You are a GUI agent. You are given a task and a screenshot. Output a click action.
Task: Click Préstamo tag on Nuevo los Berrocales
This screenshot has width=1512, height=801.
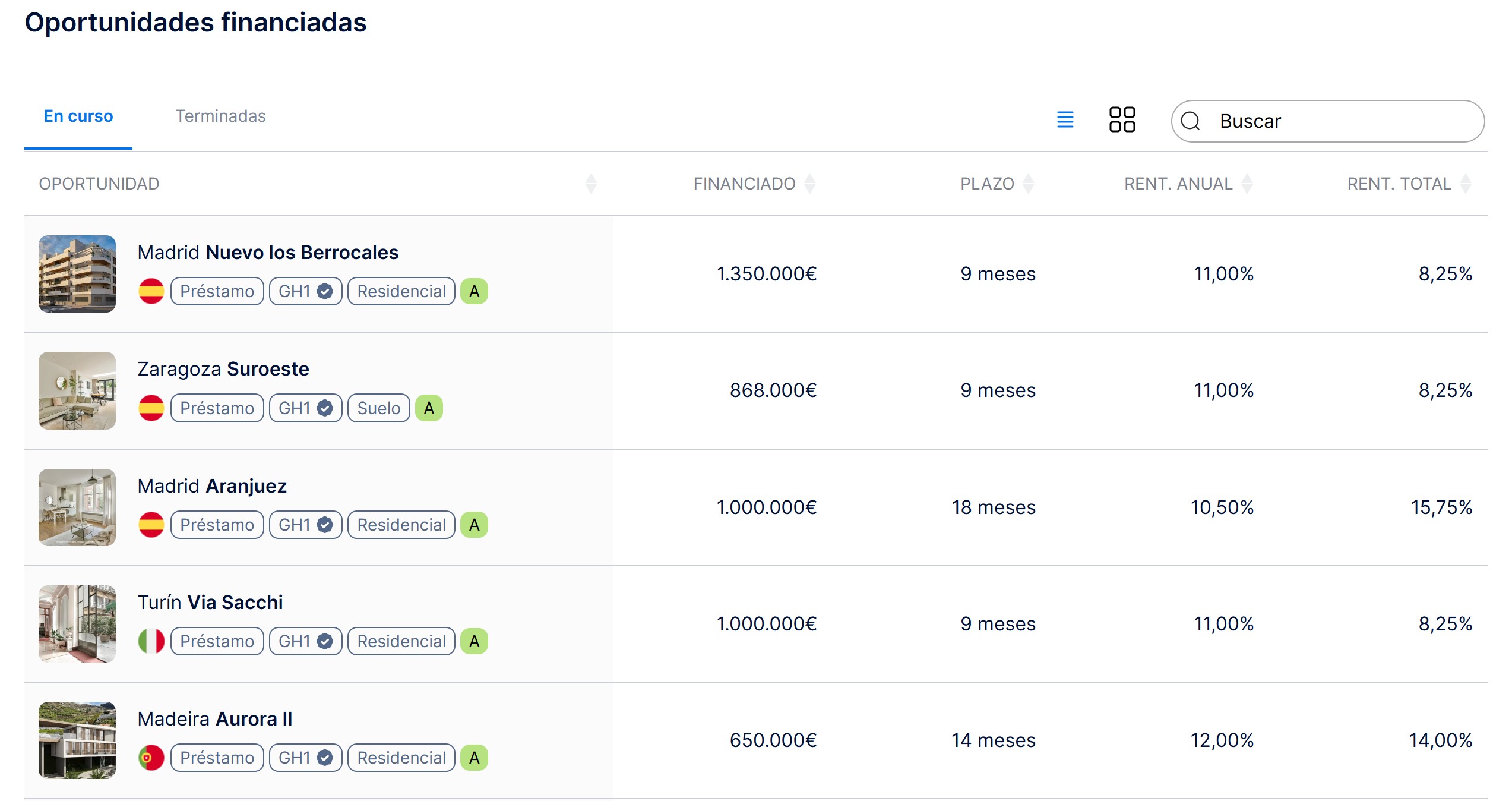coord(217,291)
